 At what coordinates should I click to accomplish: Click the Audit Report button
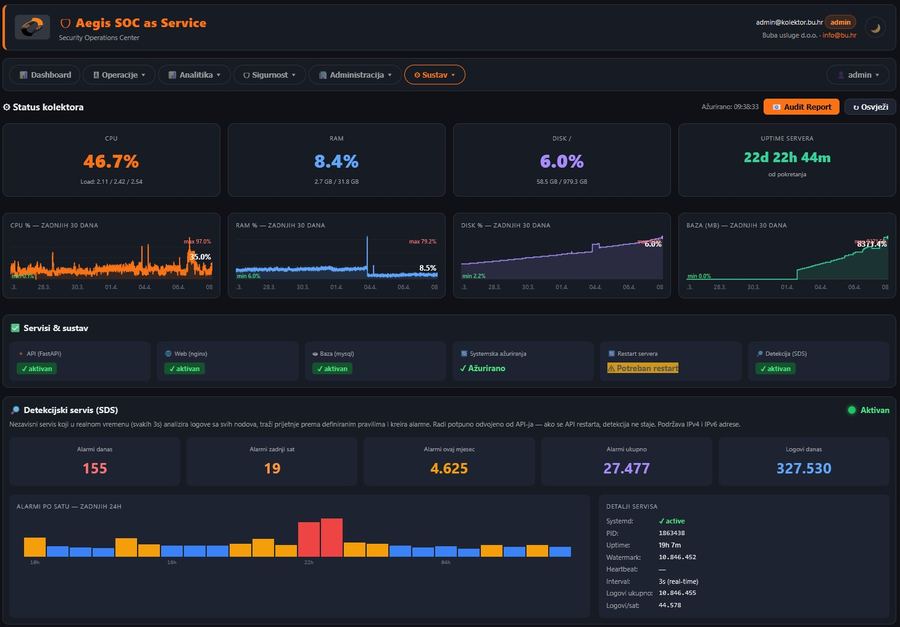pos(801,107)
